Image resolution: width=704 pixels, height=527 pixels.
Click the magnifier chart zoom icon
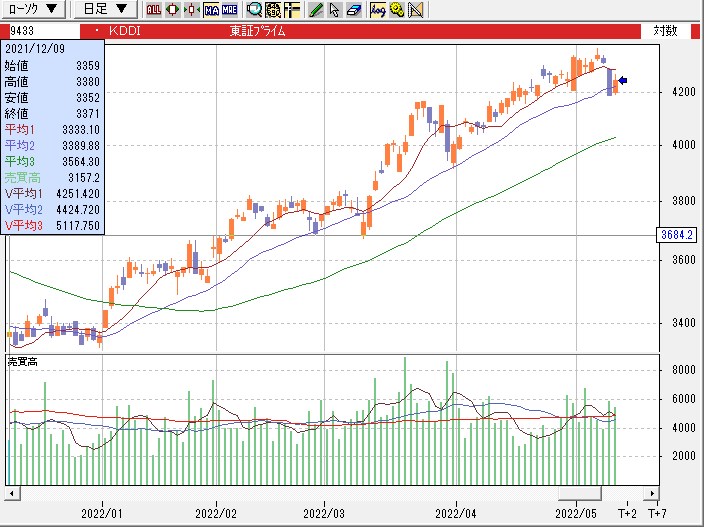254,10
